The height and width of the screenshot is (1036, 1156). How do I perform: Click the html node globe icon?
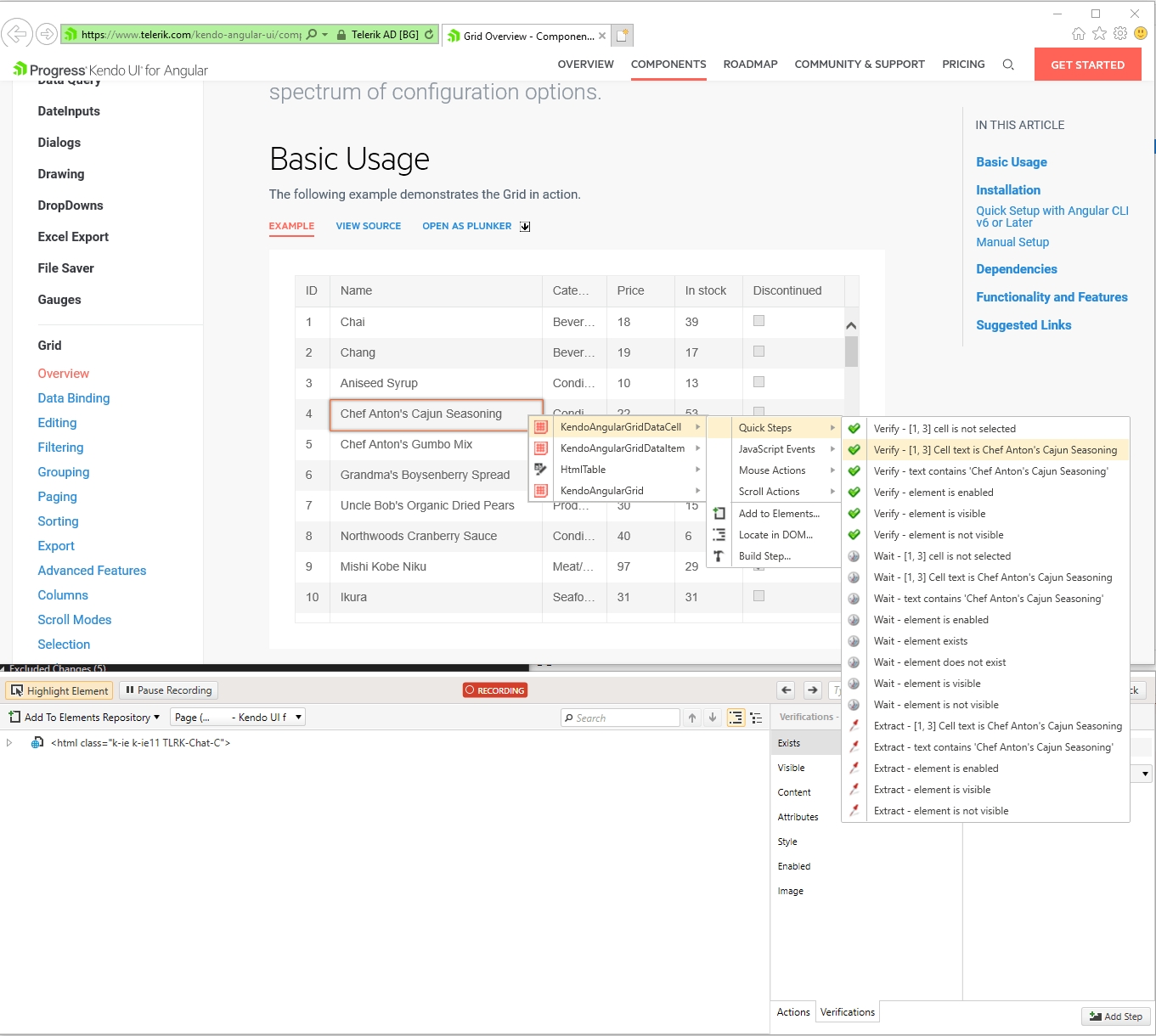point(37,742)
